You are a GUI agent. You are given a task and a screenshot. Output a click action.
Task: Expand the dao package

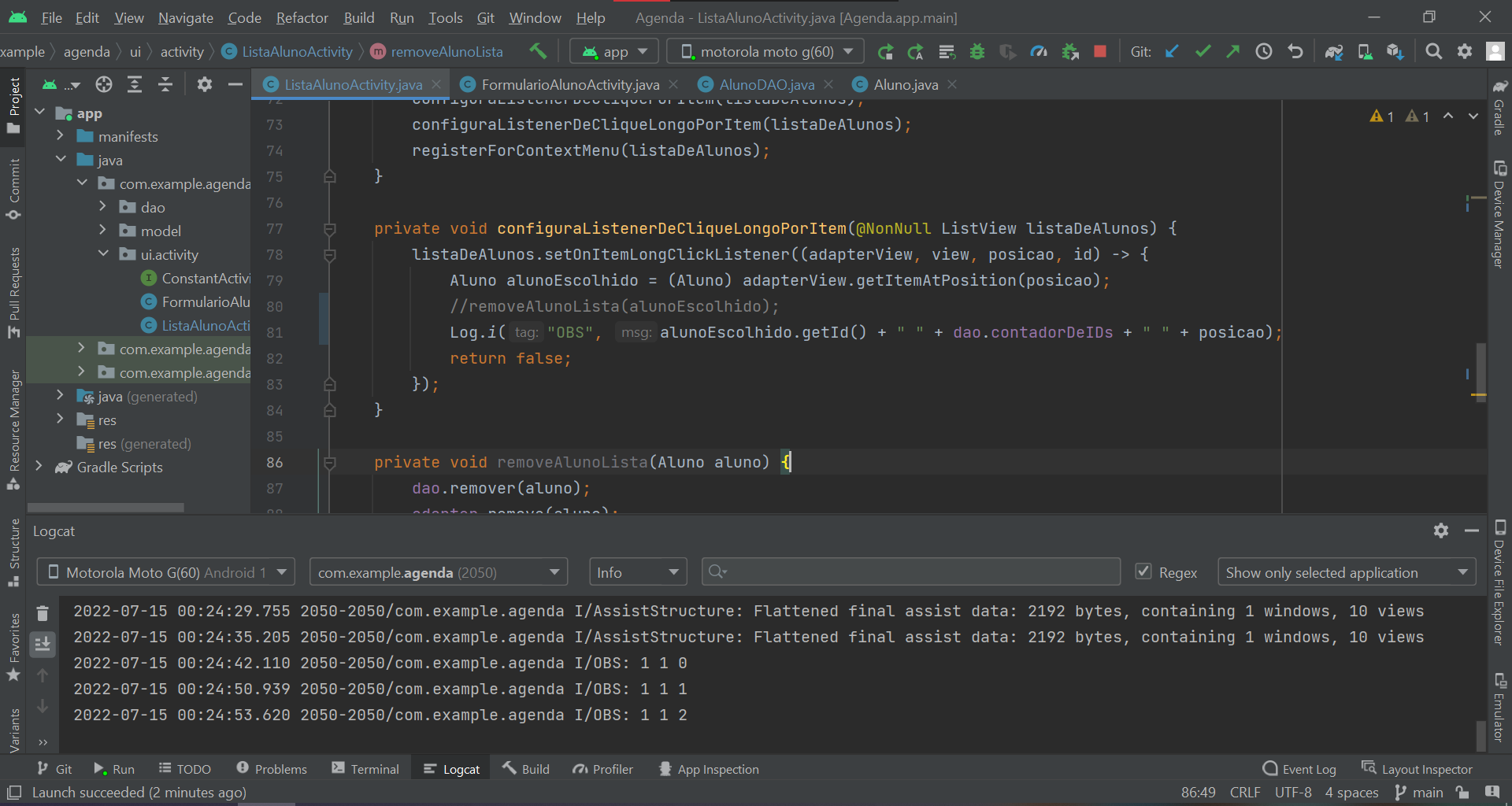[x=102, y=207]
